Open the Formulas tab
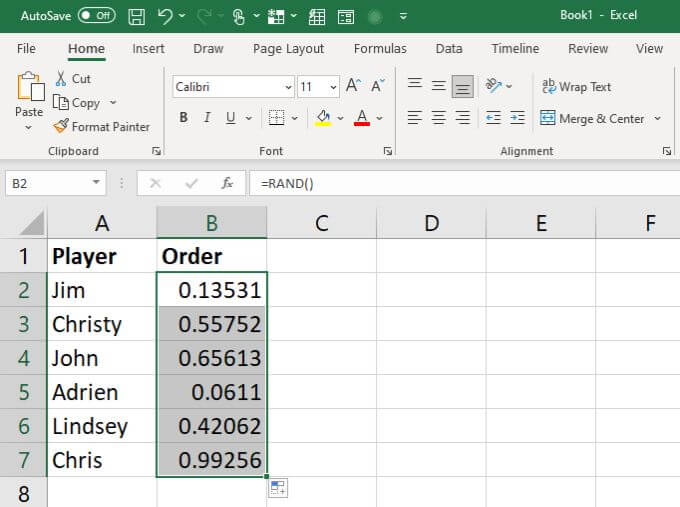The height and width of the screenshot is (507, 680). pyautogui.click(x=380, y=49)
